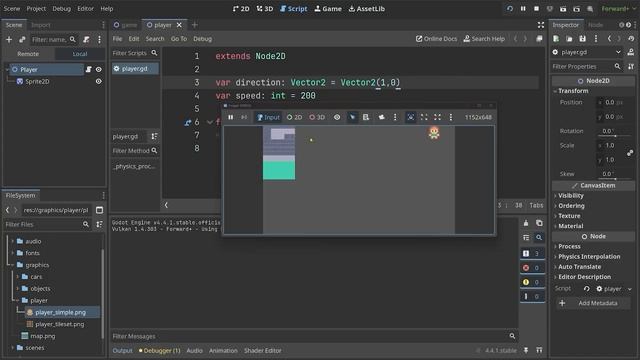The image size is (640, 360).
Task: Pause the game in the embedded game toolbar
Action: coord(231,118)
